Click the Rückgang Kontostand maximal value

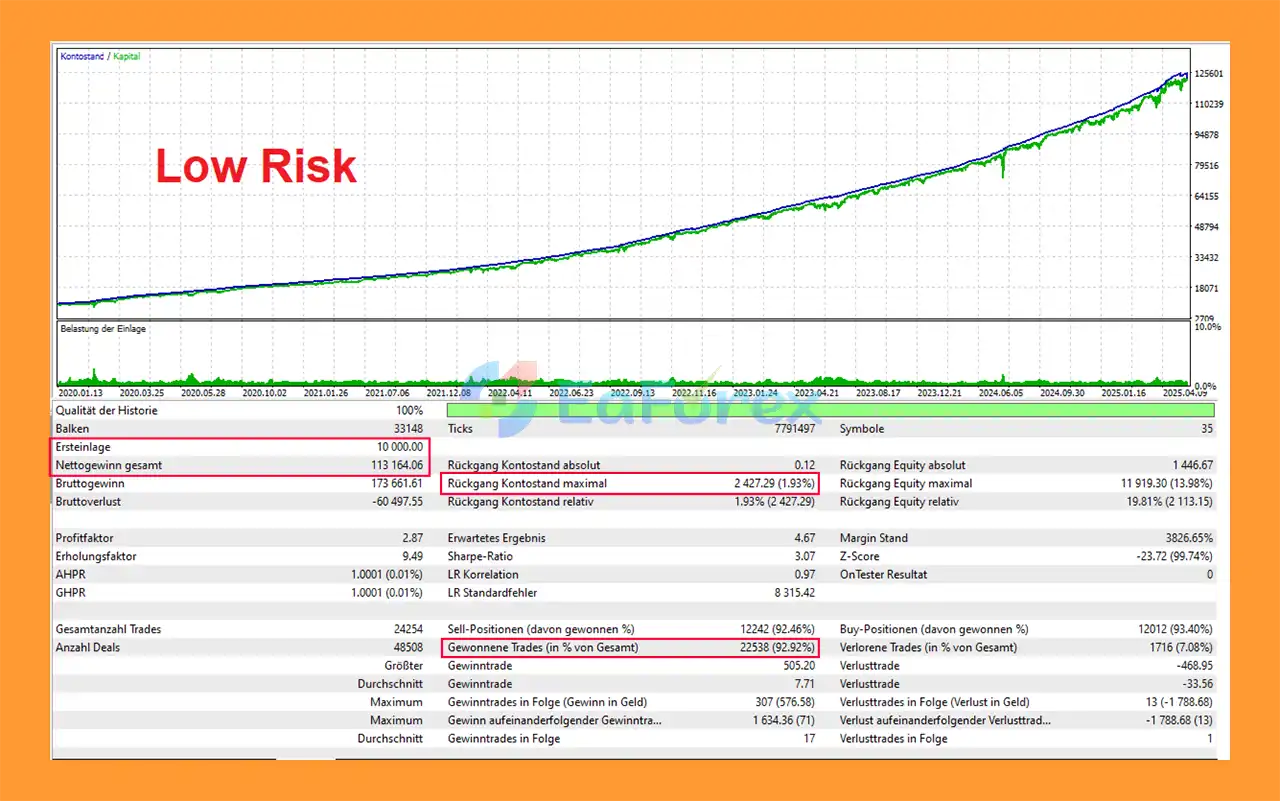click(x=774, y=484)
